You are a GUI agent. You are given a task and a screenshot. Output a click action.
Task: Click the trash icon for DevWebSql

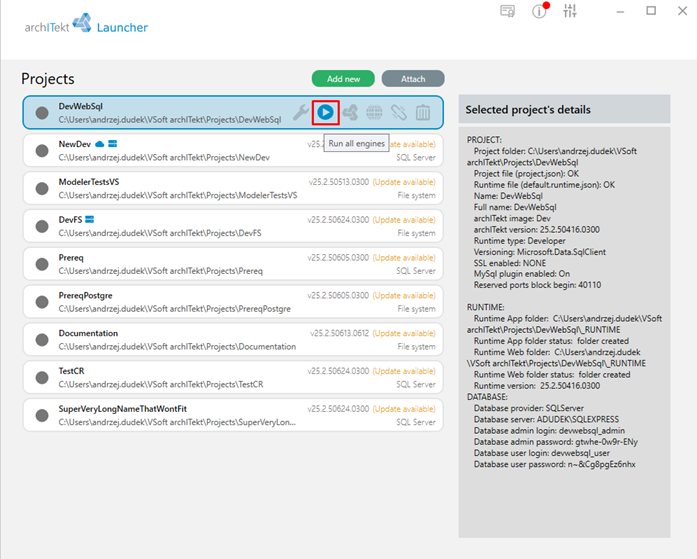click(423, 112)
